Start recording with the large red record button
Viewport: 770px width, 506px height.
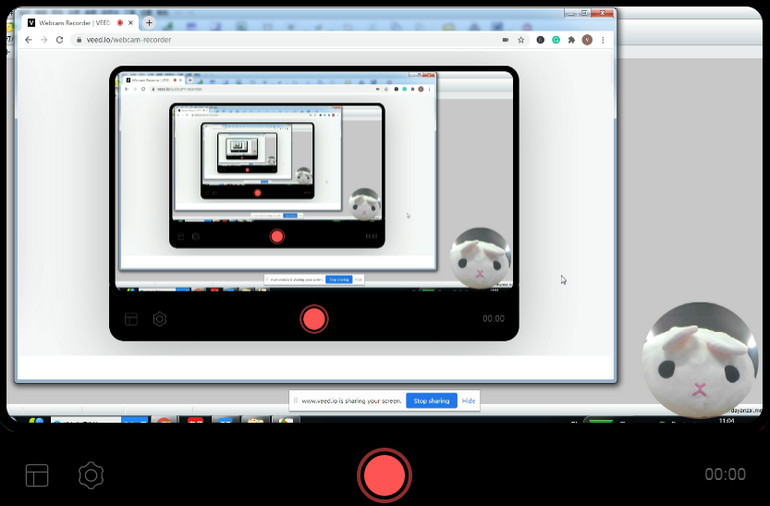[384, 475]
